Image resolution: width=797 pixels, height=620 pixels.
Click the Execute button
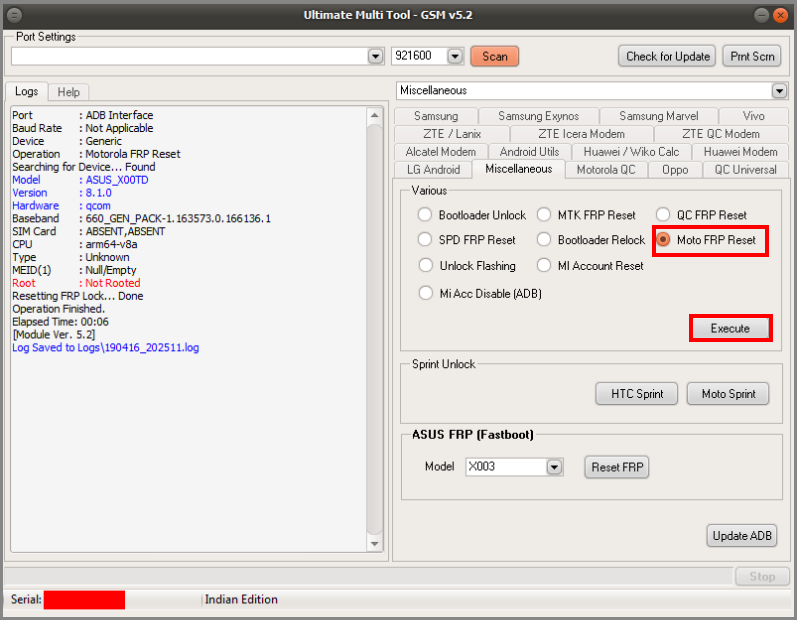(730, 328)
